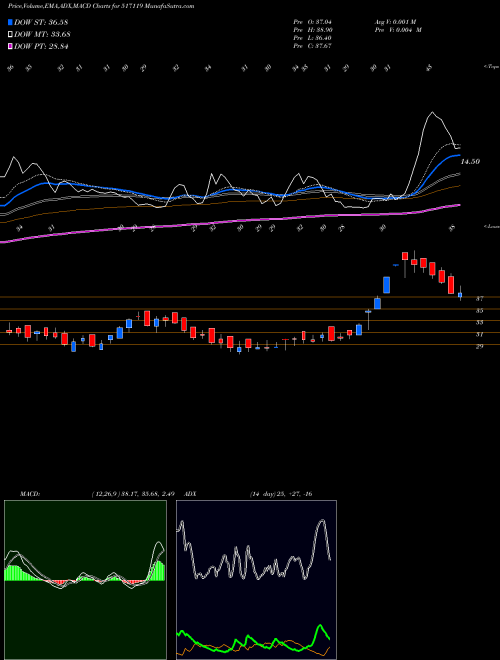
Task: Select the 'DOW ST: 36.58' legend text
Action: point(41,22)
